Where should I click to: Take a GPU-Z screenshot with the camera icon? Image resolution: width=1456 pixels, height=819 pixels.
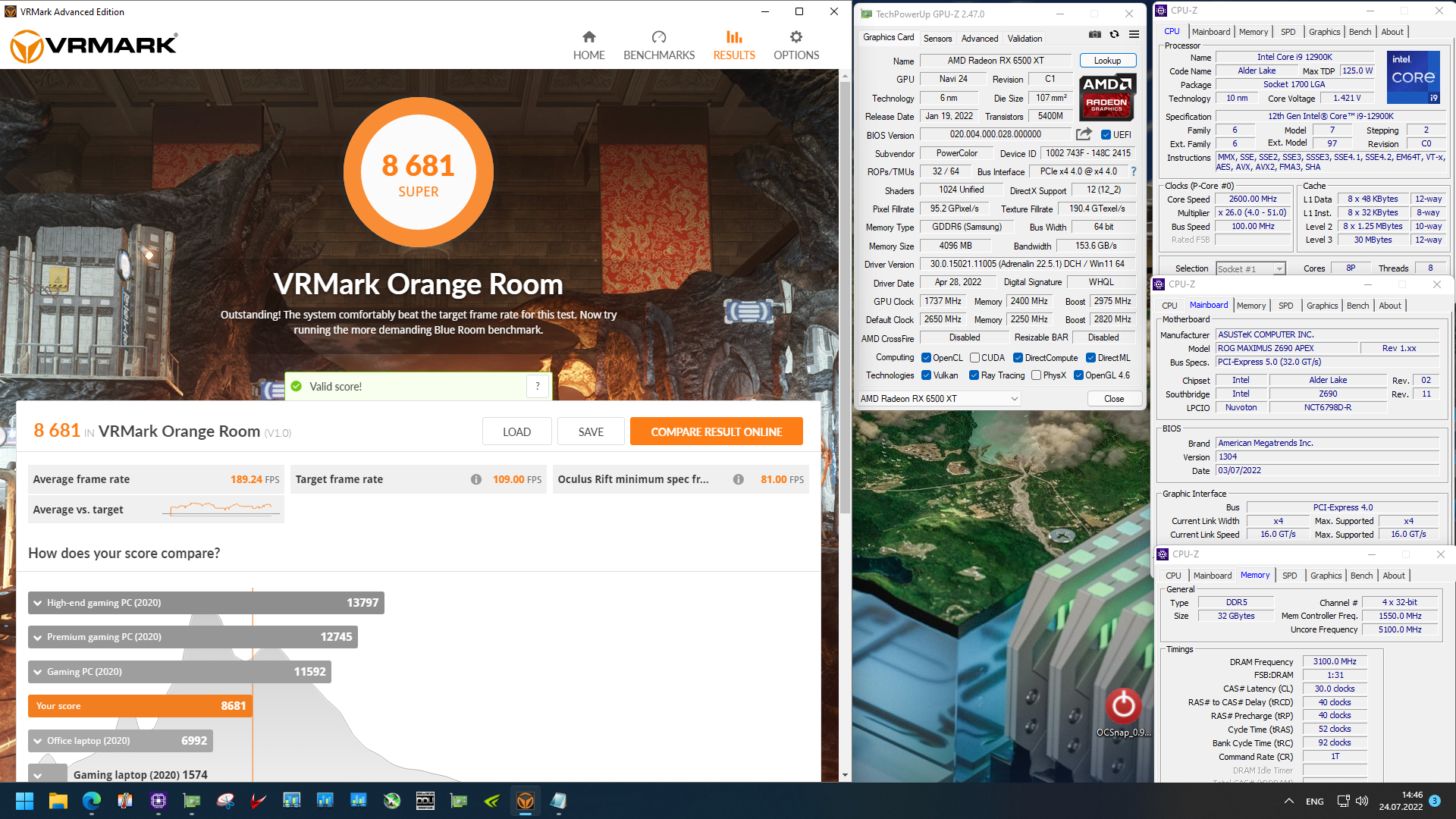[x=1094, y=34]
